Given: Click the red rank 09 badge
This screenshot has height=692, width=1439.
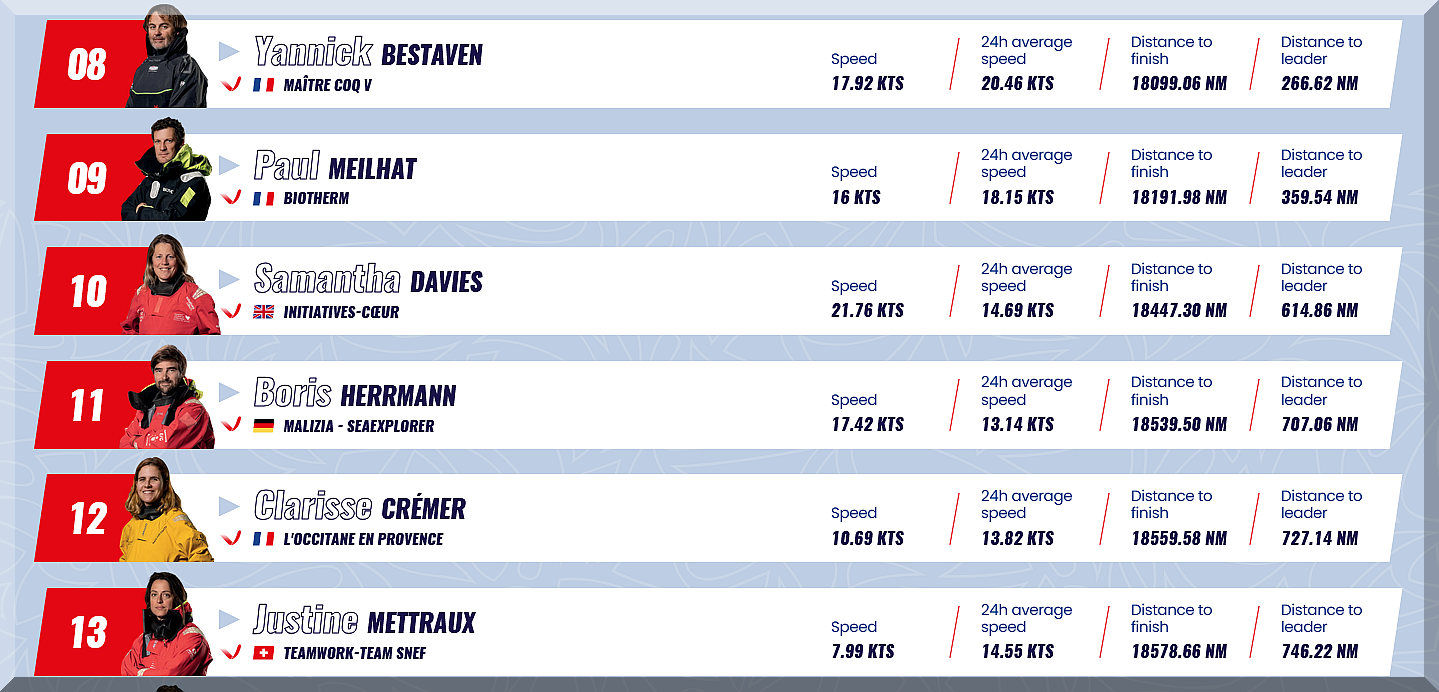Looking at the screenshot, I should coord(86,178).
